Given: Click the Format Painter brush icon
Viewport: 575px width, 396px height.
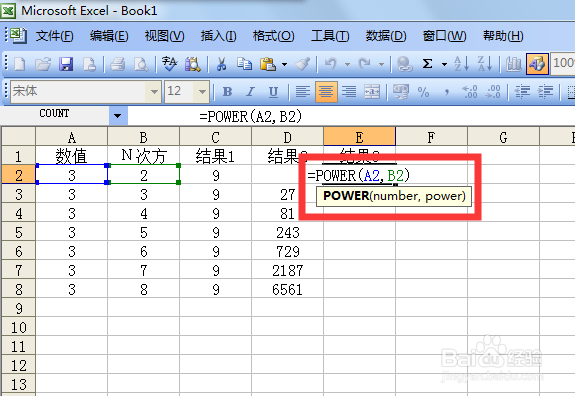Looking at the screenshot, I should tap(303, 64).
